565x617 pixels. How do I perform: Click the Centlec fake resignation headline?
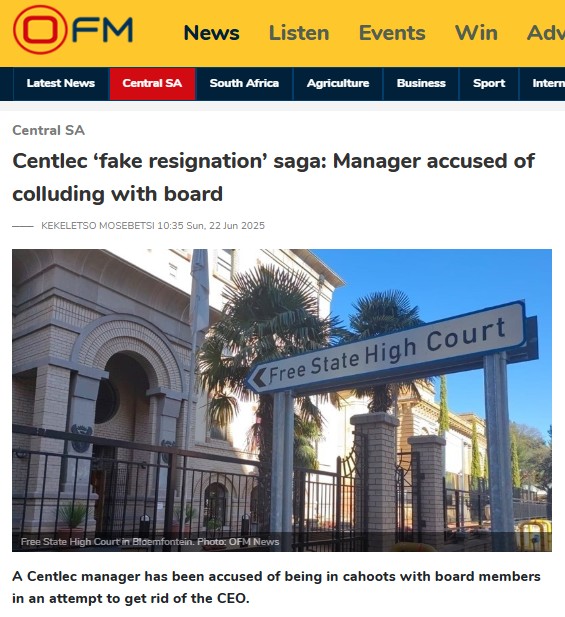[273, 177]
